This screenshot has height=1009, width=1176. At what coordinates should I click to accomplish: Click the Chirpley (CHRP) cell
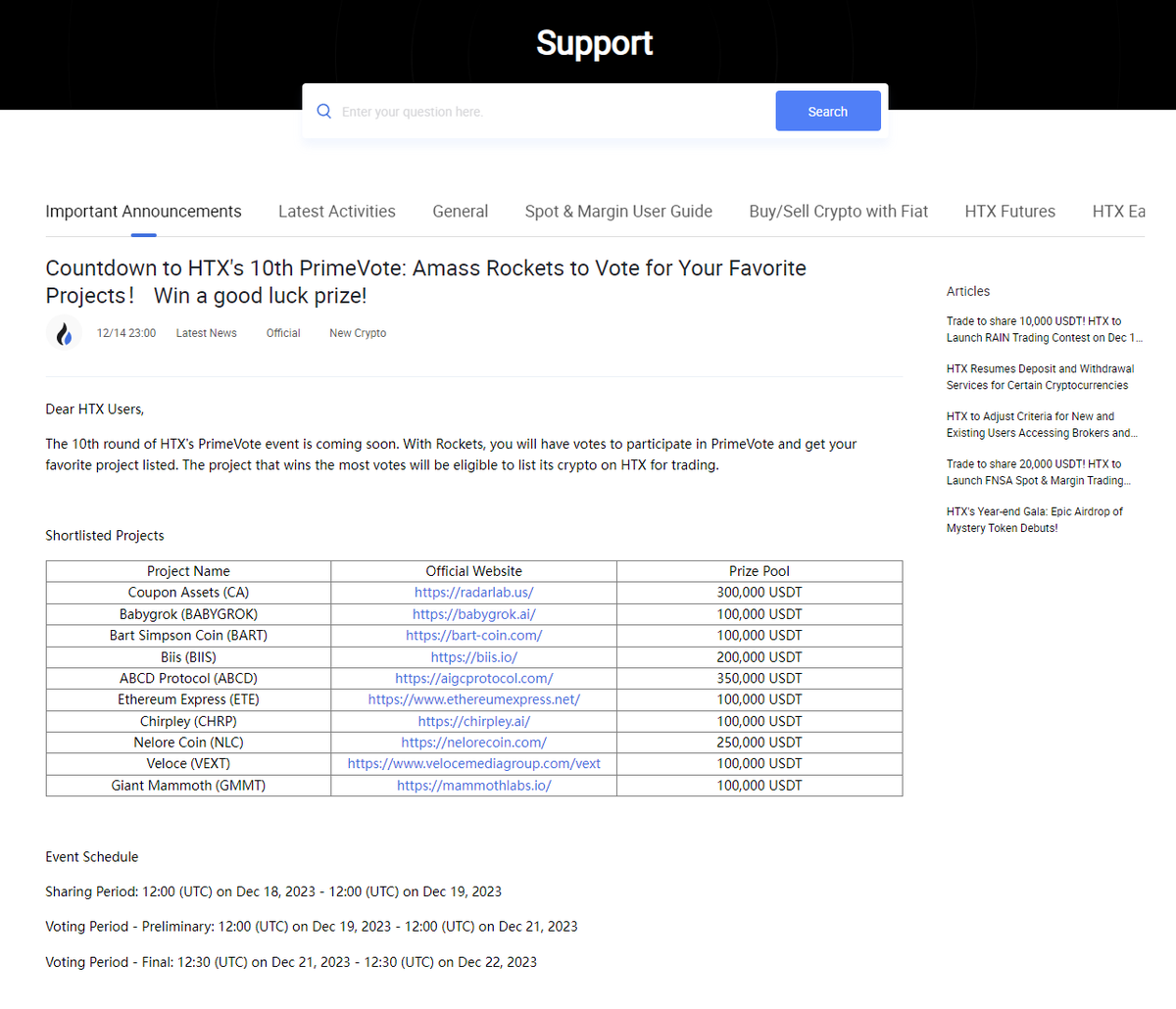coord(188,721)
